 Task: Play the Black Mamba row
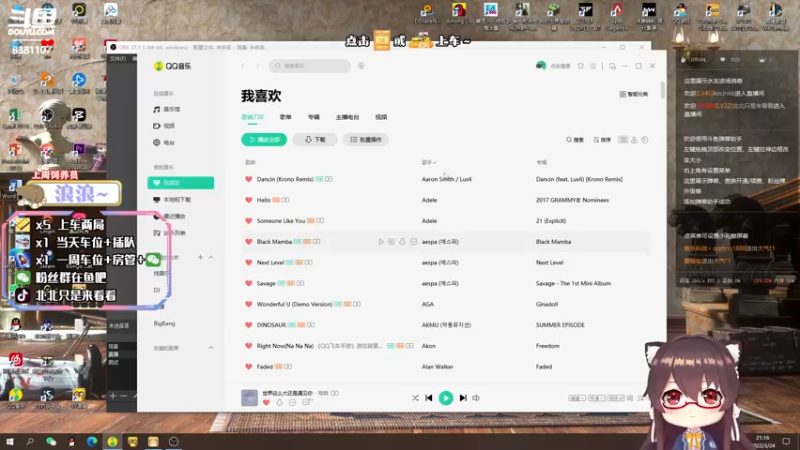click(381, 242)
